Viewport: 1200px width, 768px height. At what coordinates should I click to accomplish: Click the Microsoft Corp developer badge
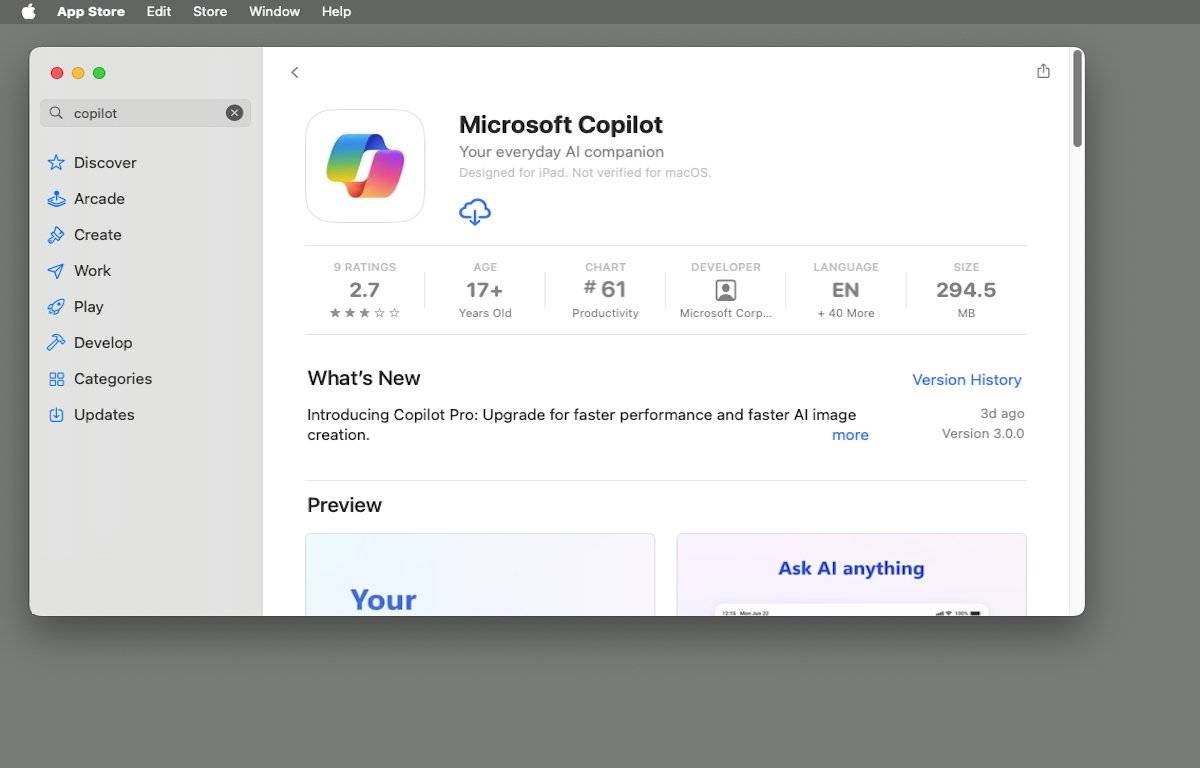click(x=725, y=291)
